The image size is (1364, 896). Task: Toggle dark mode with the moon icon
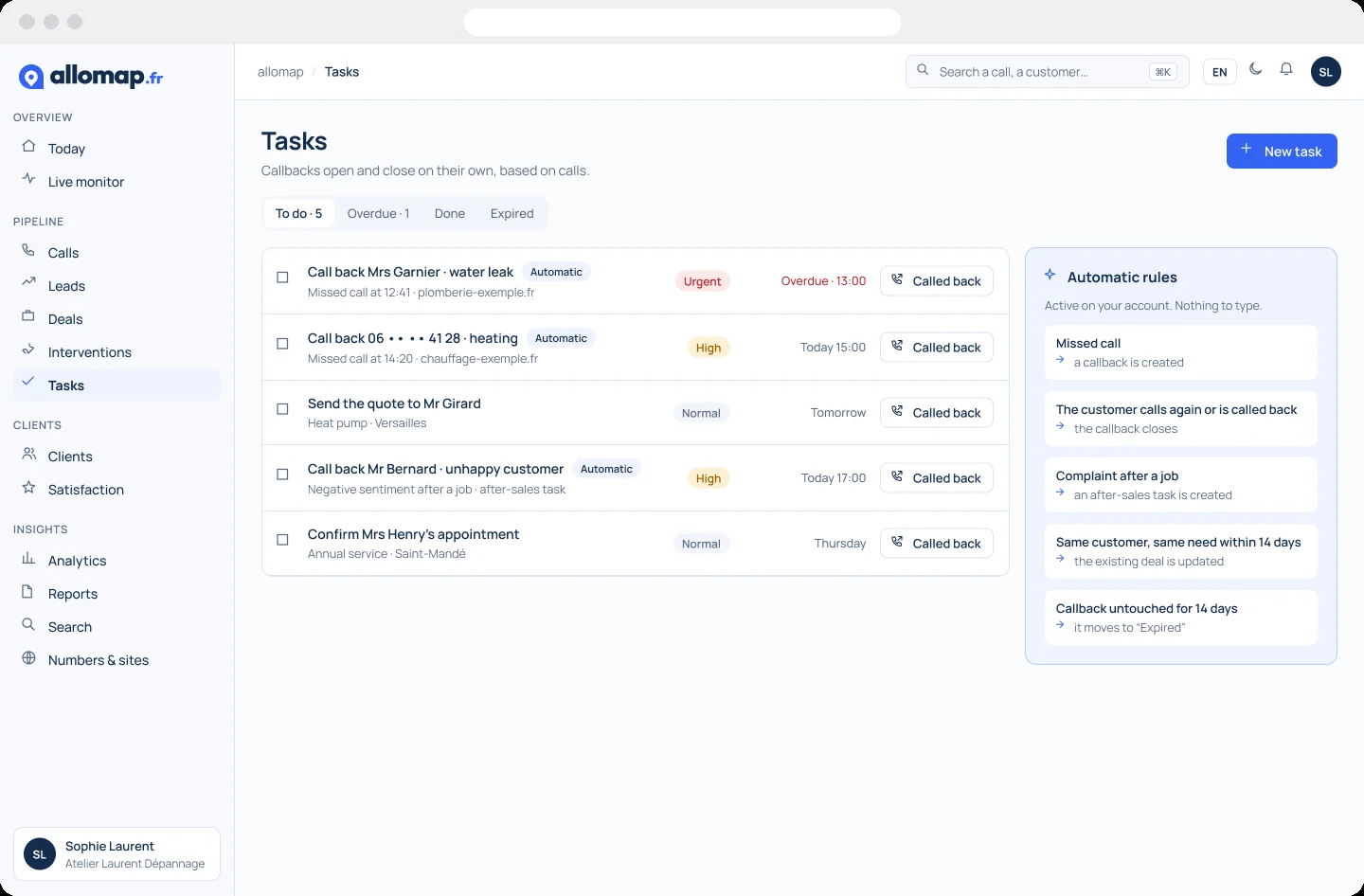click(1256, 69)
